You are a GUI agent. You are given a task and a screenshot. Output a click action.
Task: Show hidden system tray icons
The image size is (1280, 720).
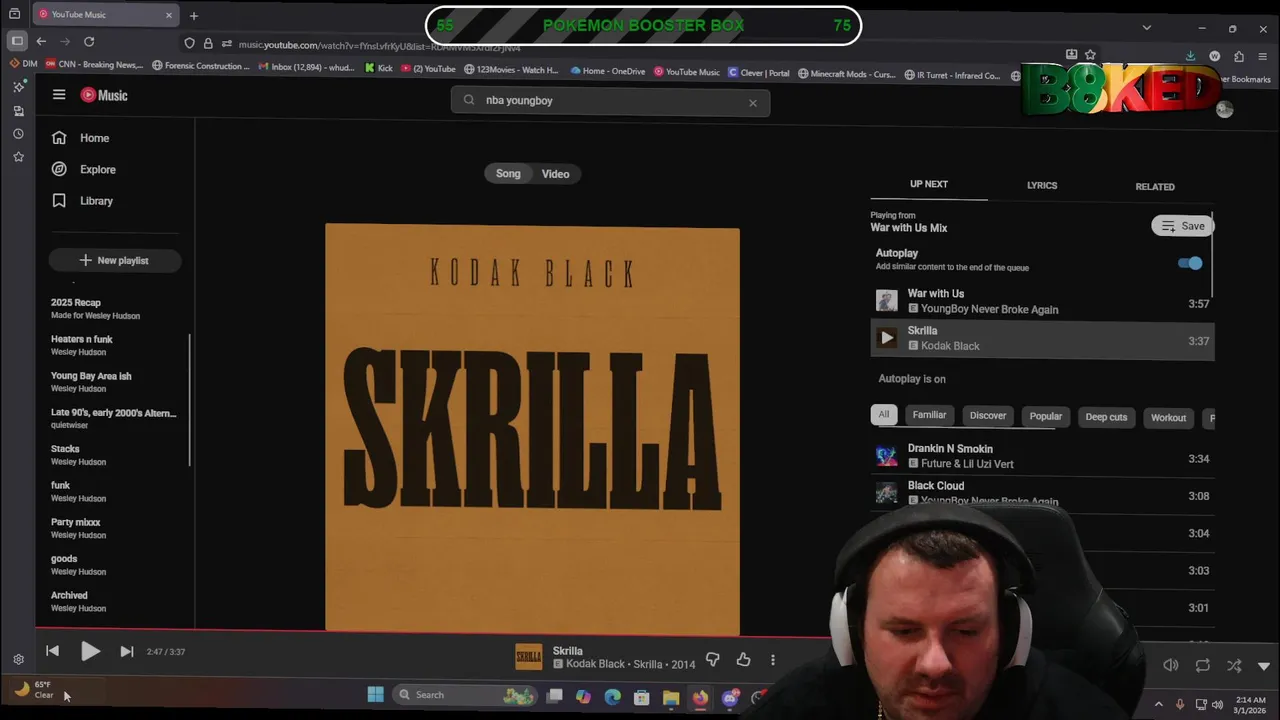(x=1158, y=704)
